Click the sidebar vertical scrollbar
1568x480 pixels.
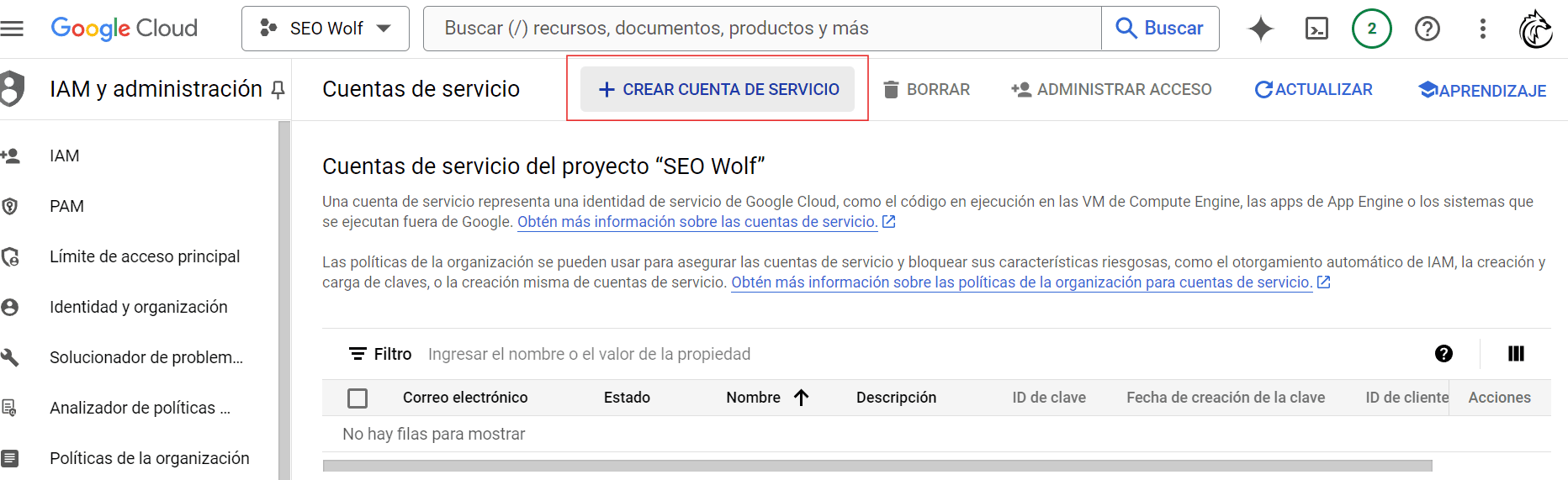pyautogui.click(x=284, y=300)
